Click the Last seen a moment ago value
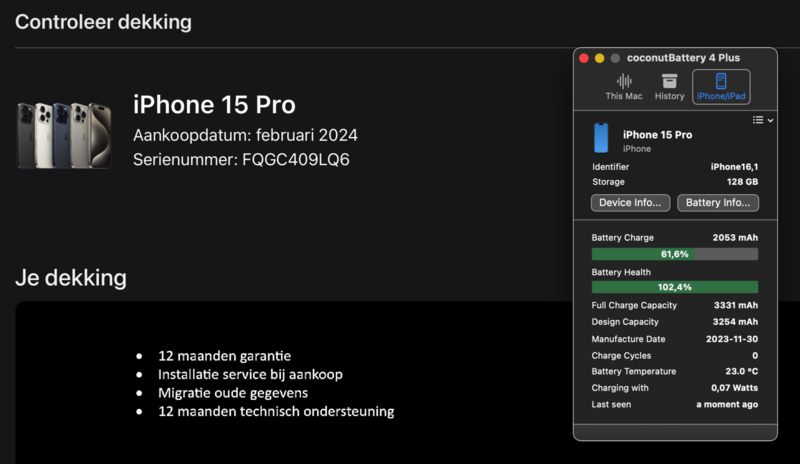The height and width of the screenshot is (464, 800). click(x=727, y=404)
